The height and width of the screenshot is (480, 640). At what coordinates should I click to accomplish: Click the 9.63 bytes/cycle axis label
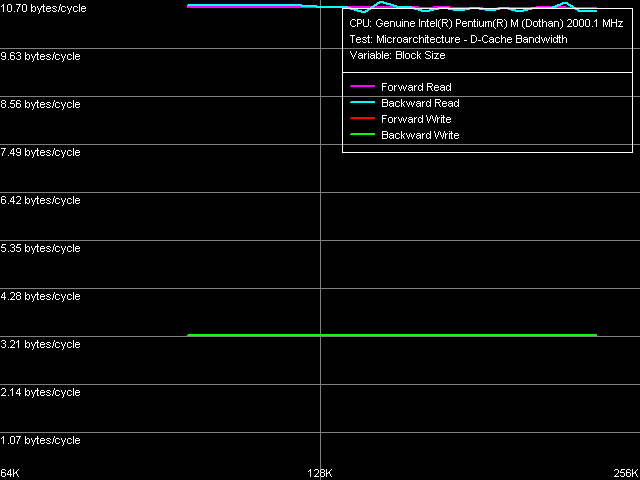40,56
